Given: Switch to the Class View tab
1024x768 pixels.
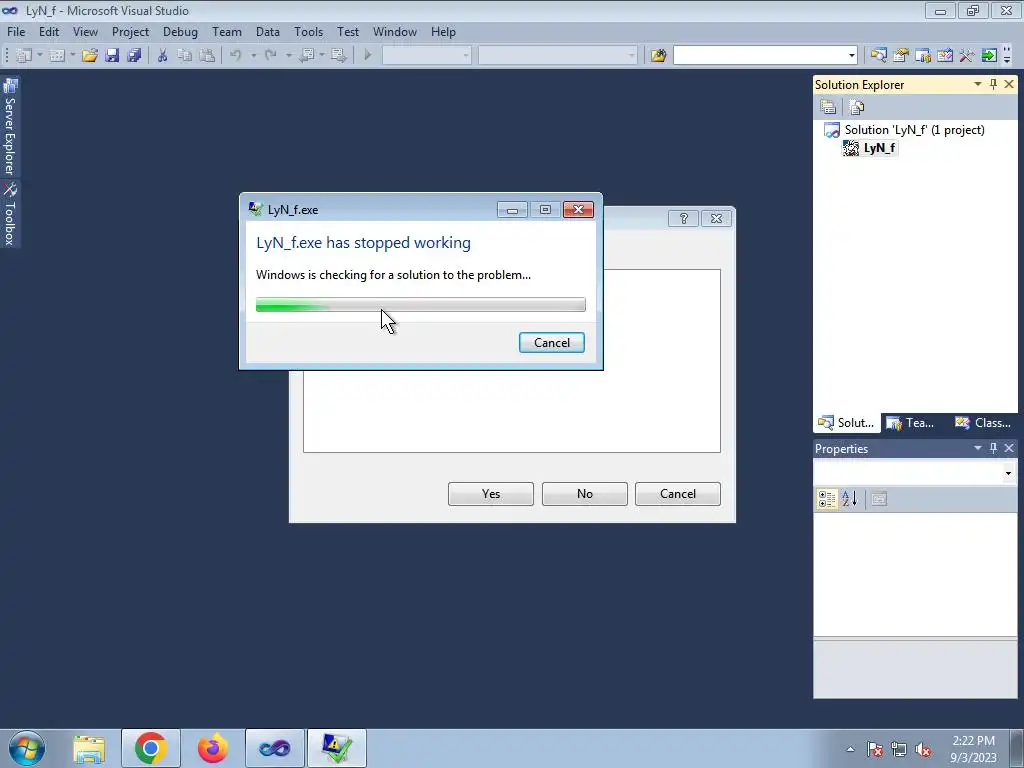Looking at the screenshot, I should point(983,423).
